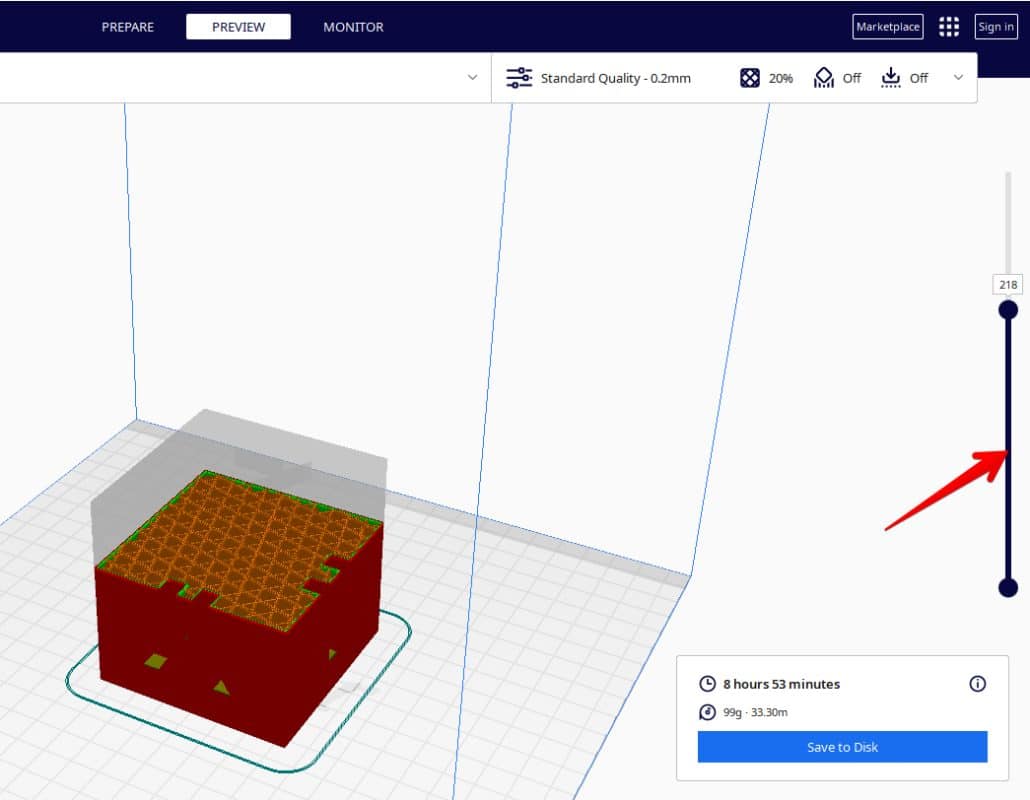Open the print settings chevron dropdown

click(x=958, y=77)
